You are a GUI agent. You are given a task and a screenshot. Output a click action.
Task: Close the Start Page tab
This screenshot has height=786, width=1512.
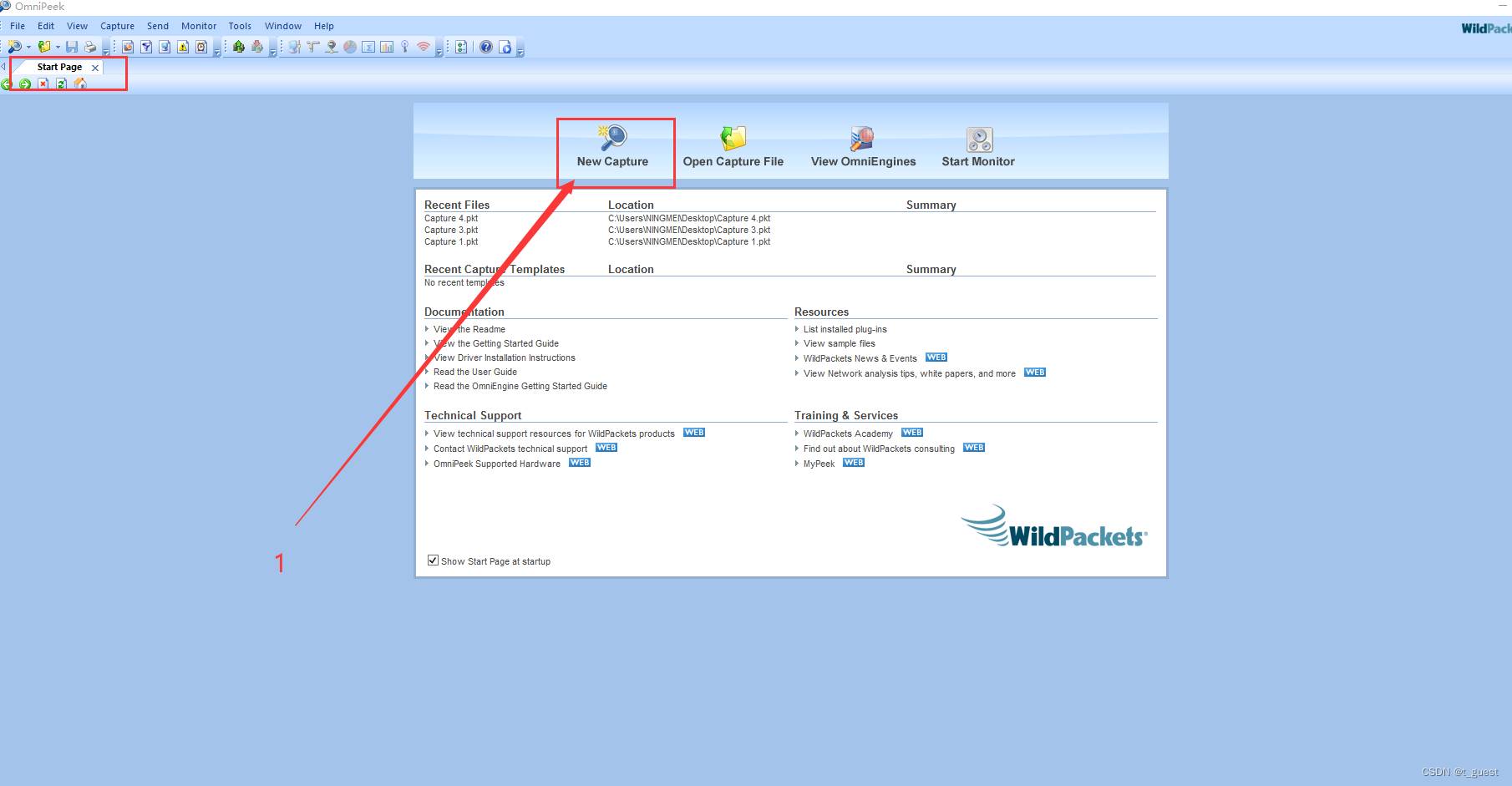pyautogui.click(x=95, y=68)
